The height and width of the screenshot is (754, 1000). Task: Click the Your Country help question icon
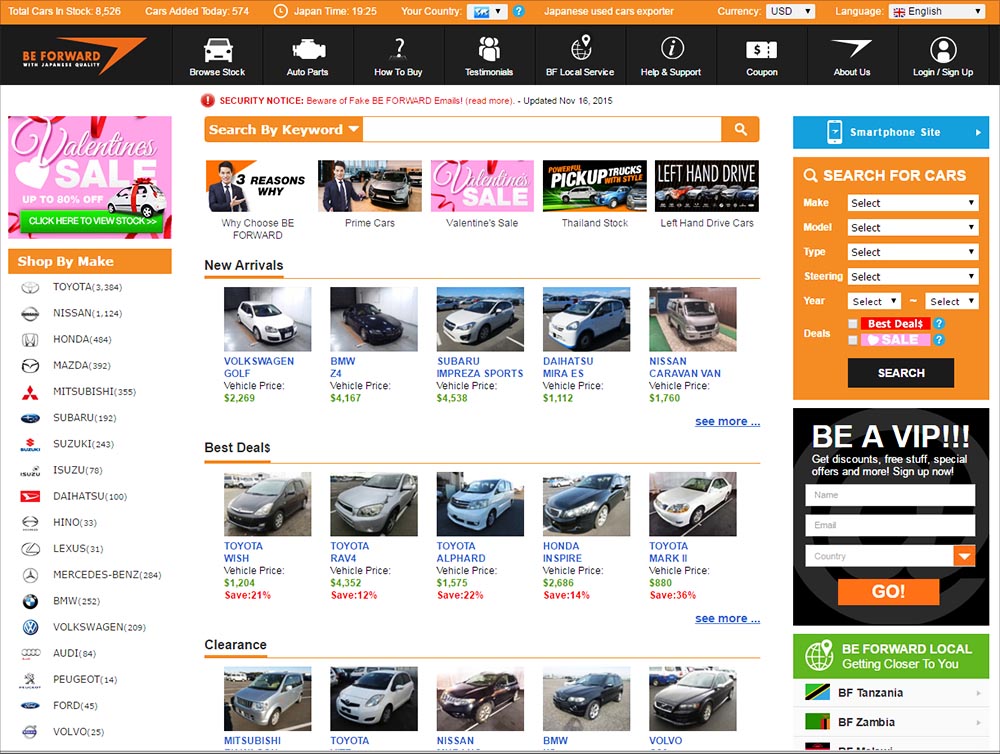(x=519, y=11)
